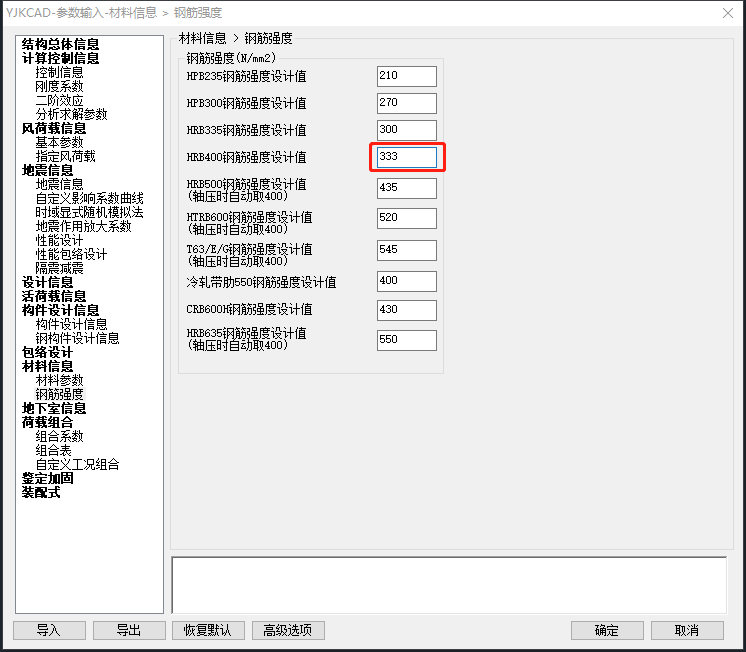
Task: Open 自定义影响系数曲线 page
Action: (89, 198)
